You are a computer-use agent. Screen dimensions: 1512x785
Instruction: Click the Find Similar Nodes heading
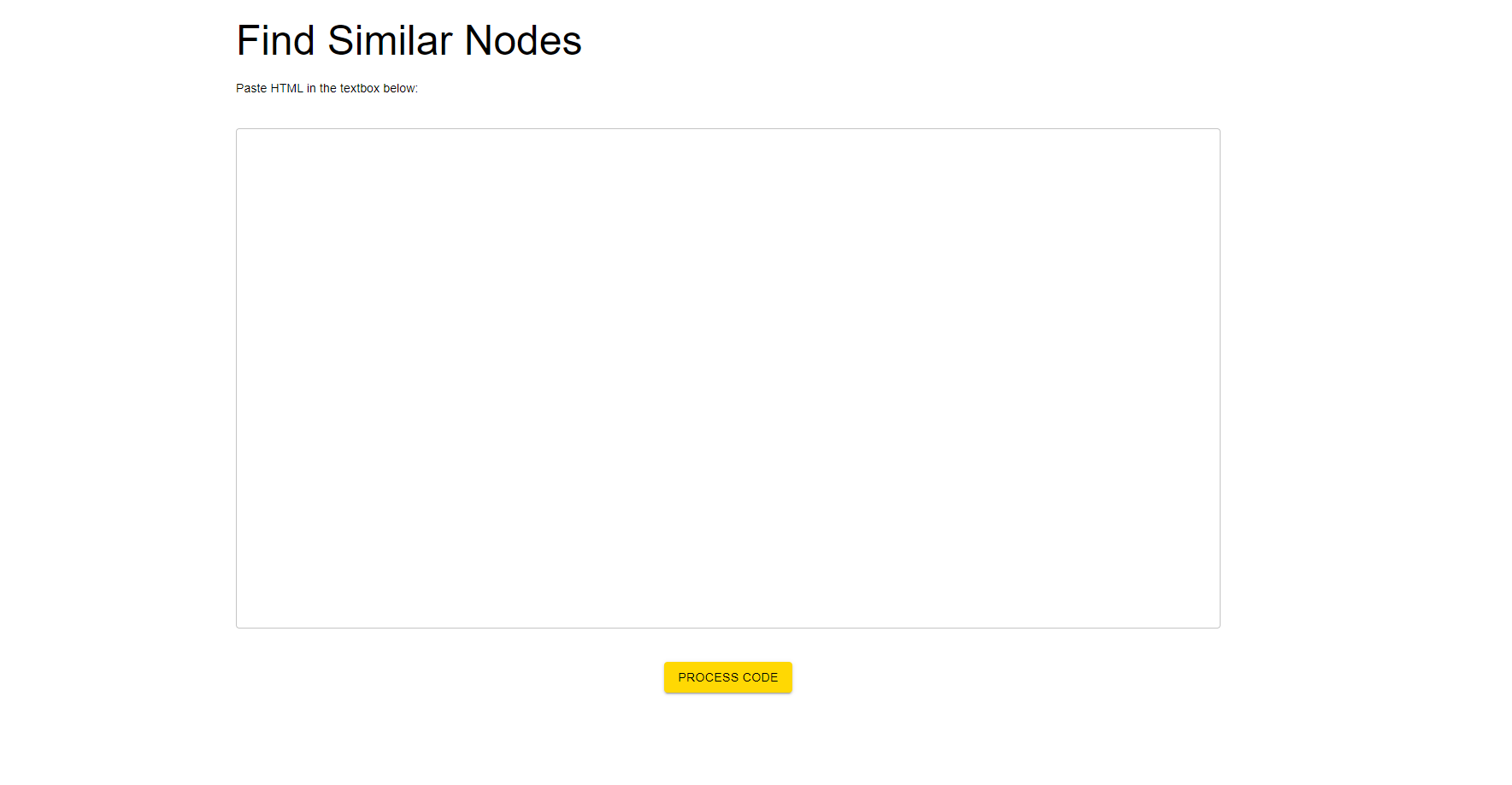tap(409, 39)
